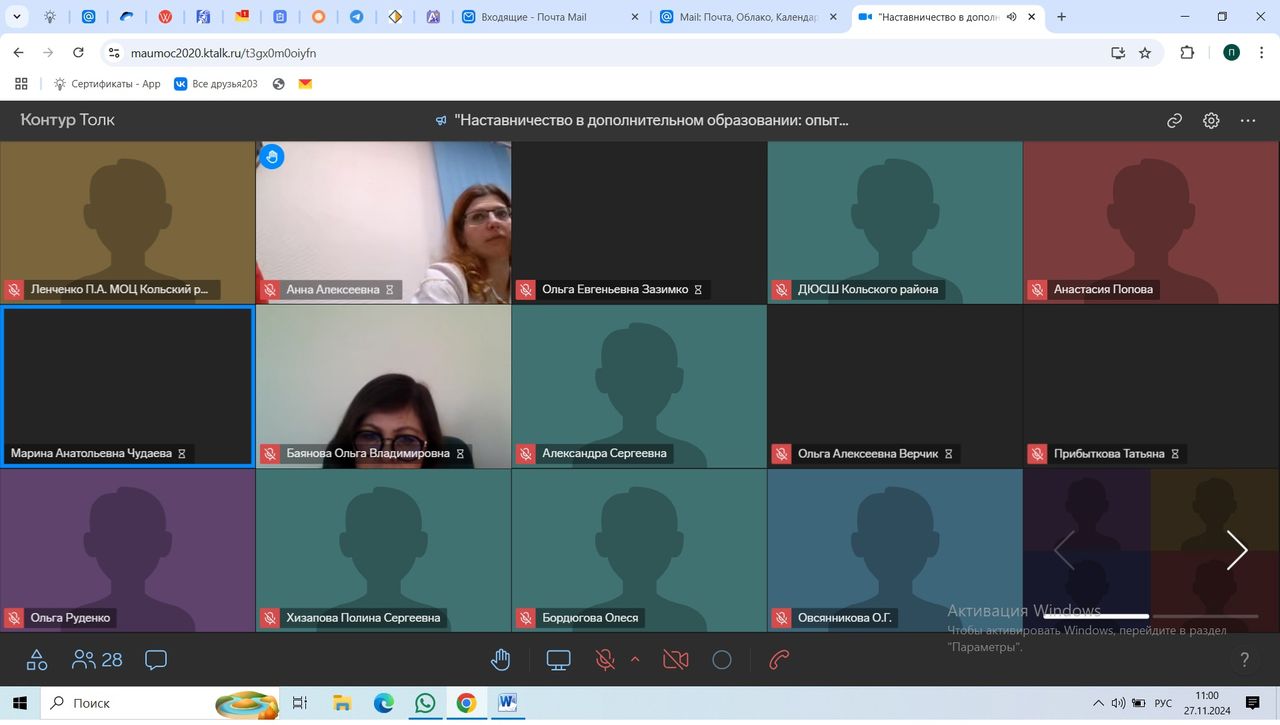Click raised hand badge on Анна Алексеевна tile
Viewport: 1280px width, 725px height.
coord(272,156)
